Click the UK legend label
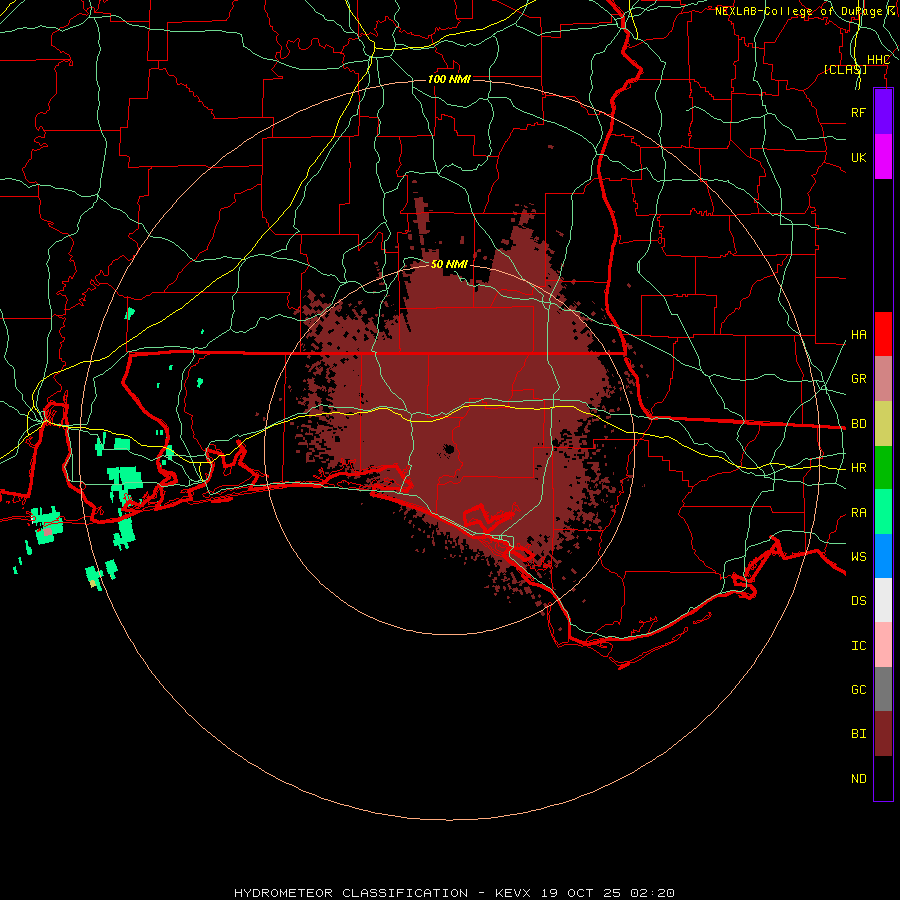Viewport: 900px width, 900px height. pos(858,157)
